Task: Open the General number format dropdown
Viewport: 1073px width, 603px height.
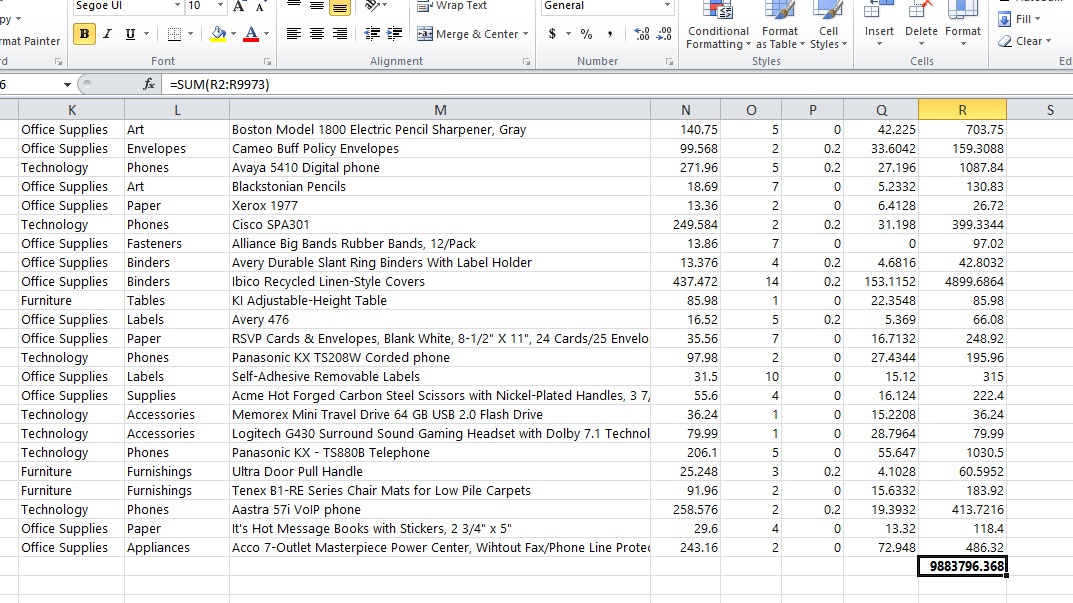Action: [x=667, y=5]
